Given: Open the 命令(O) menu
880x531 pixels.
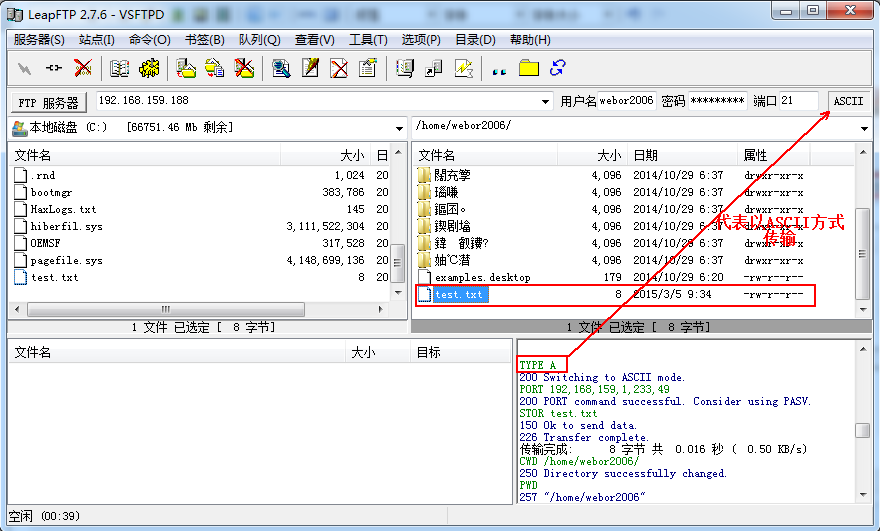Looking at the screenshot, I should pyautogui.click(x=149, y=40).
